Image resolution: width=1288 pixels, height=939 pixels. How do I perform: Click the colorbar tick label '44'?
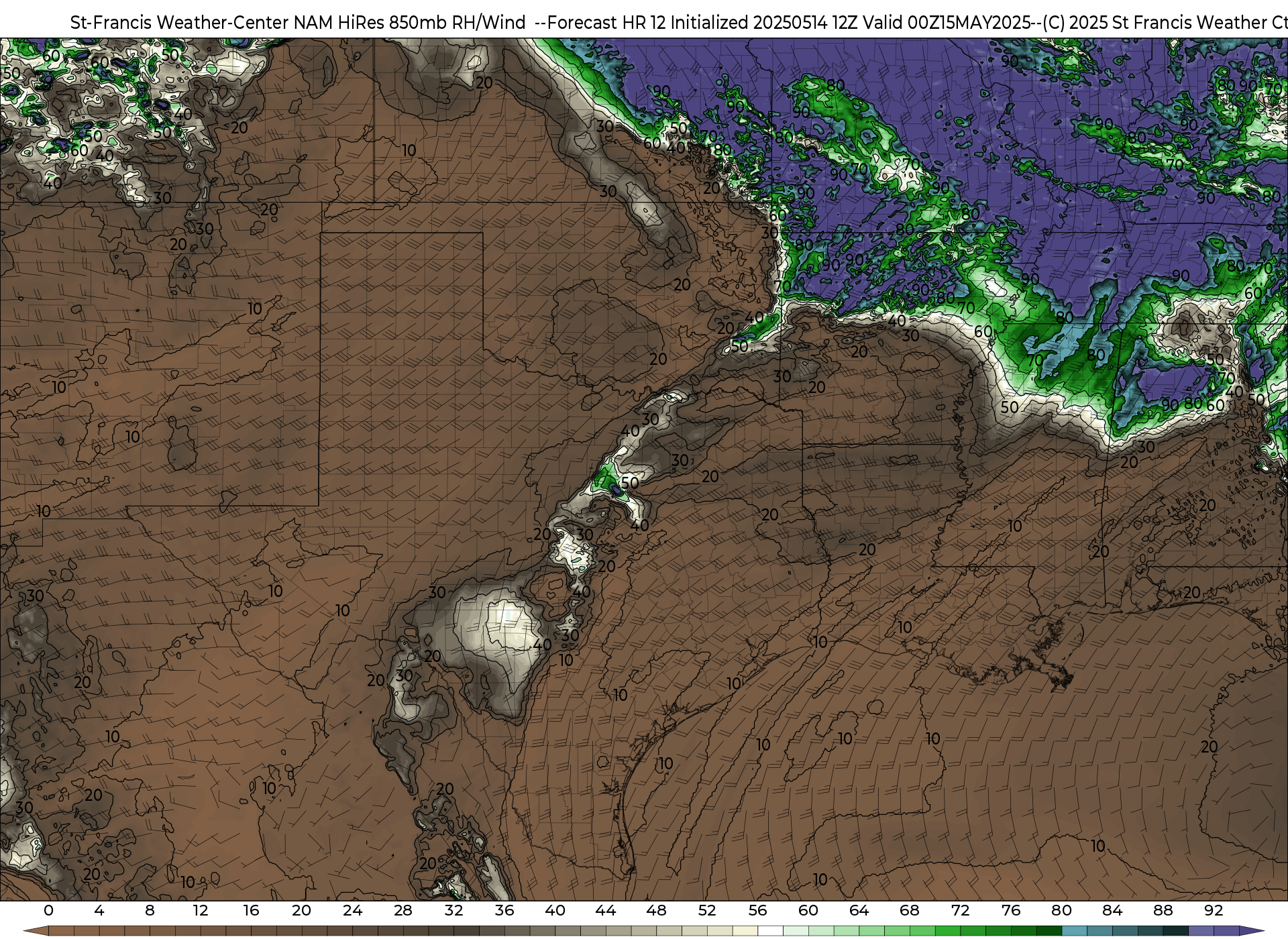coord(606,910)
